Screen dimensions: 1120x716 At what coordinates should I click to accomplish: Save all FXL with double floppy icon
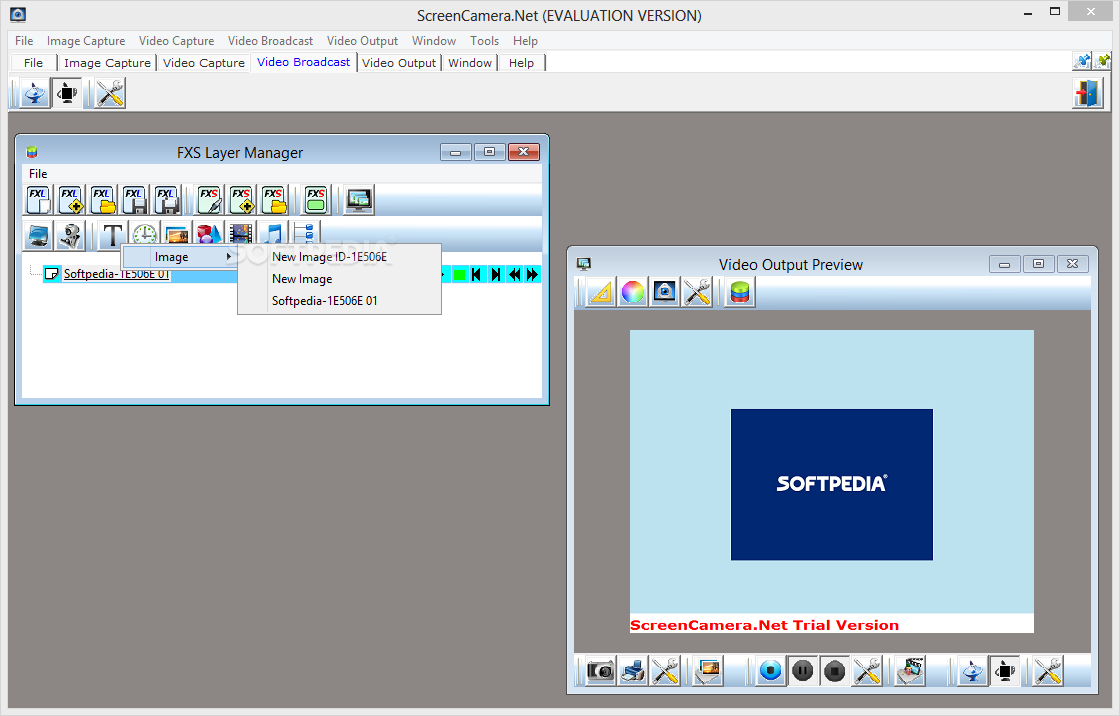(167, 200)
